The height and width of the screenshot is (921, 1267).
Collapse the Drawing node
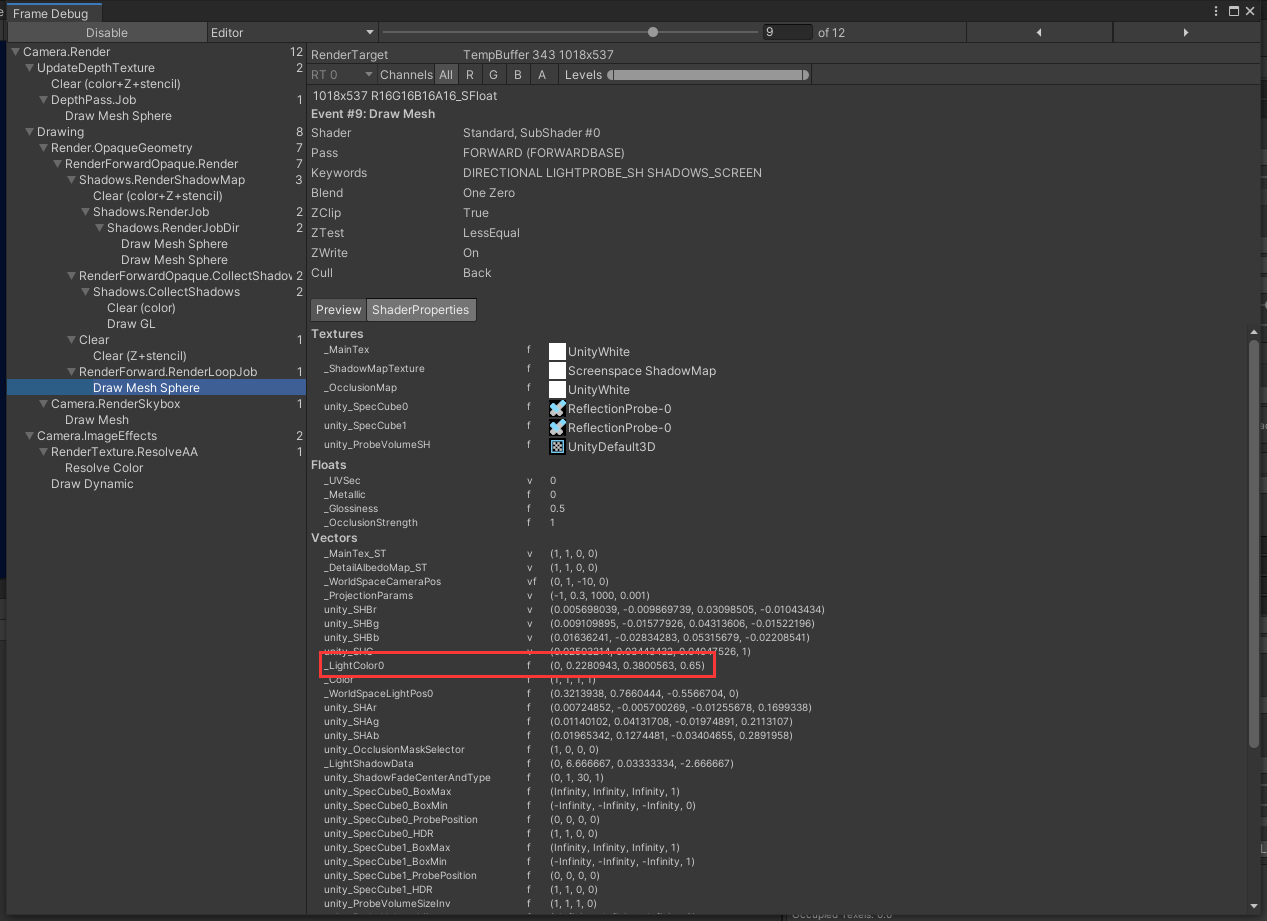pyautogui.click(x=29, y=132)
